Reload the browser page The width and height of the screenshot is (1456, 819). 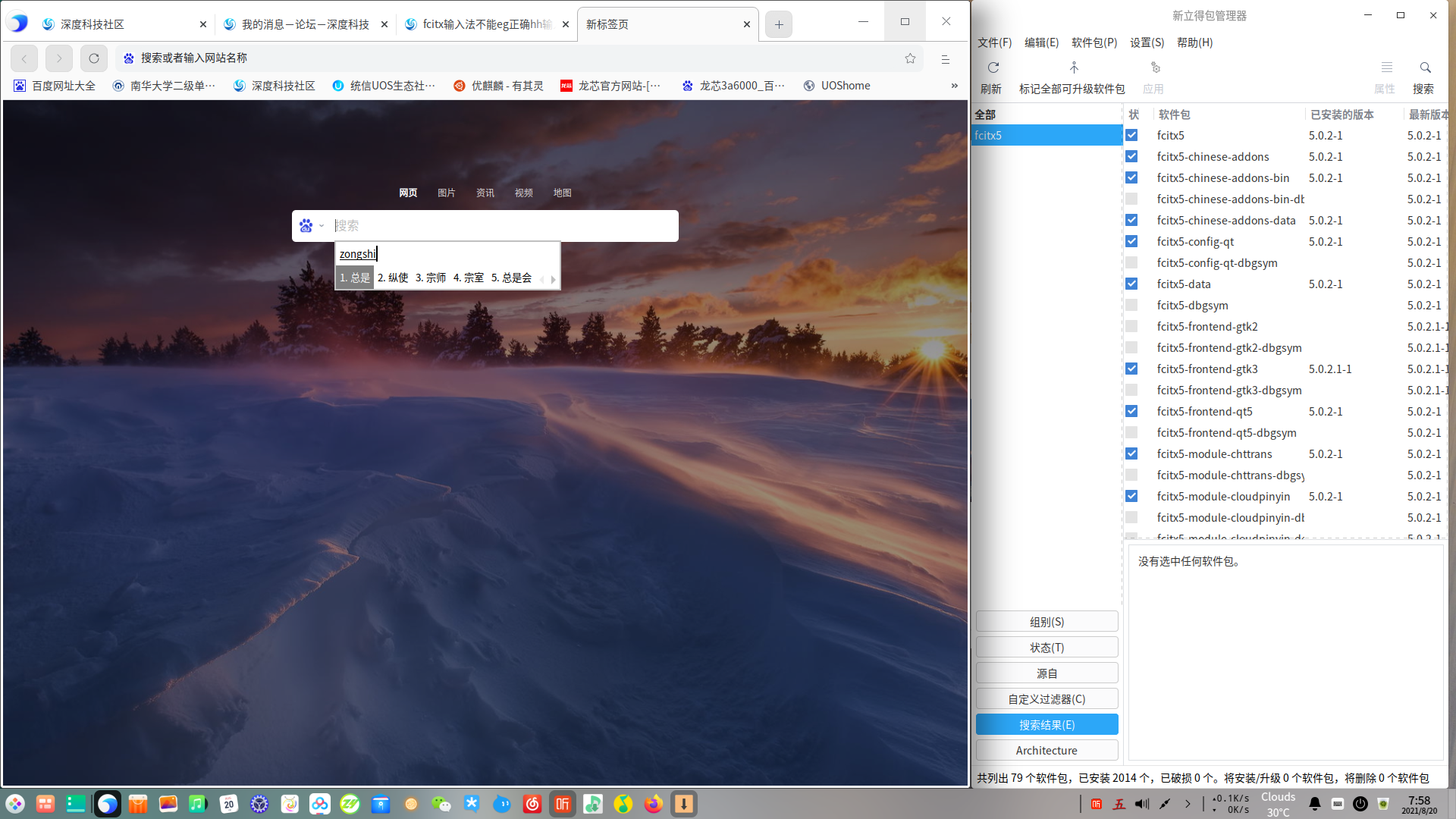tap(94, 58)
